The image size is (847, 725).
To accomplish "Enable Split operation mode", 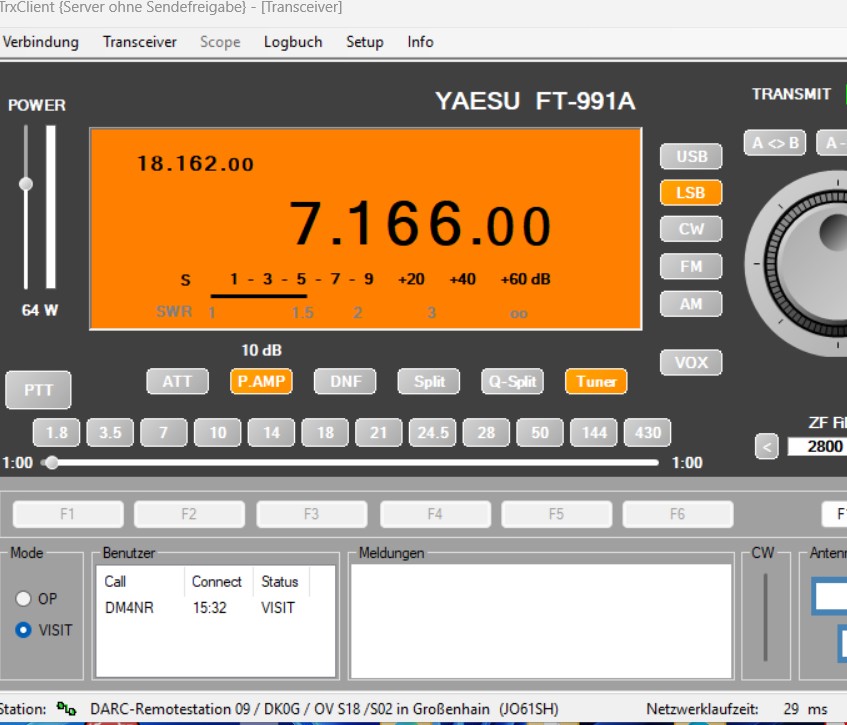I will [428, 381].
